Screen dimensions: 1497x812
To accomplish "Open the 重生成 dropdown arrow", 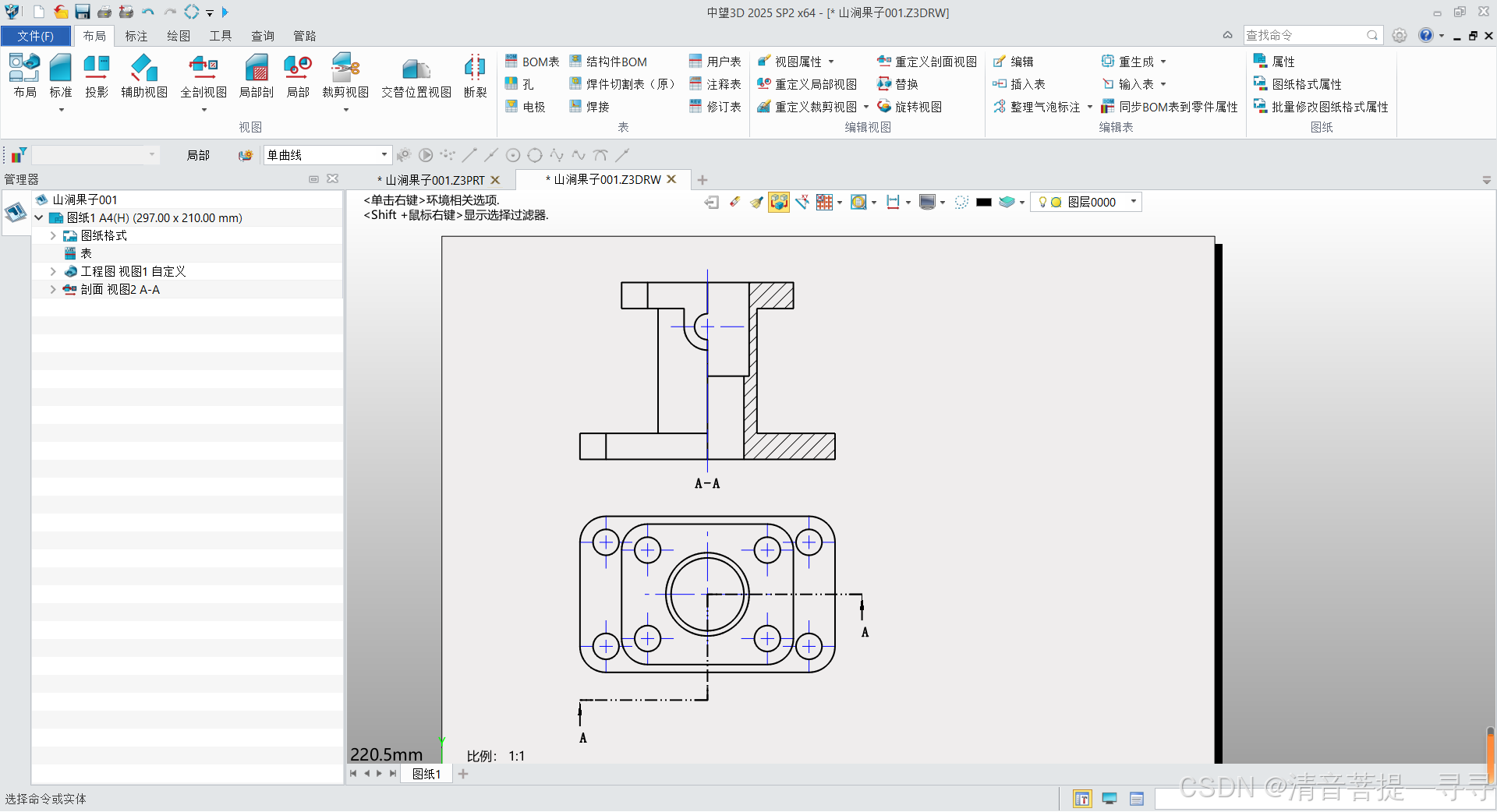I will (1163, 62).
